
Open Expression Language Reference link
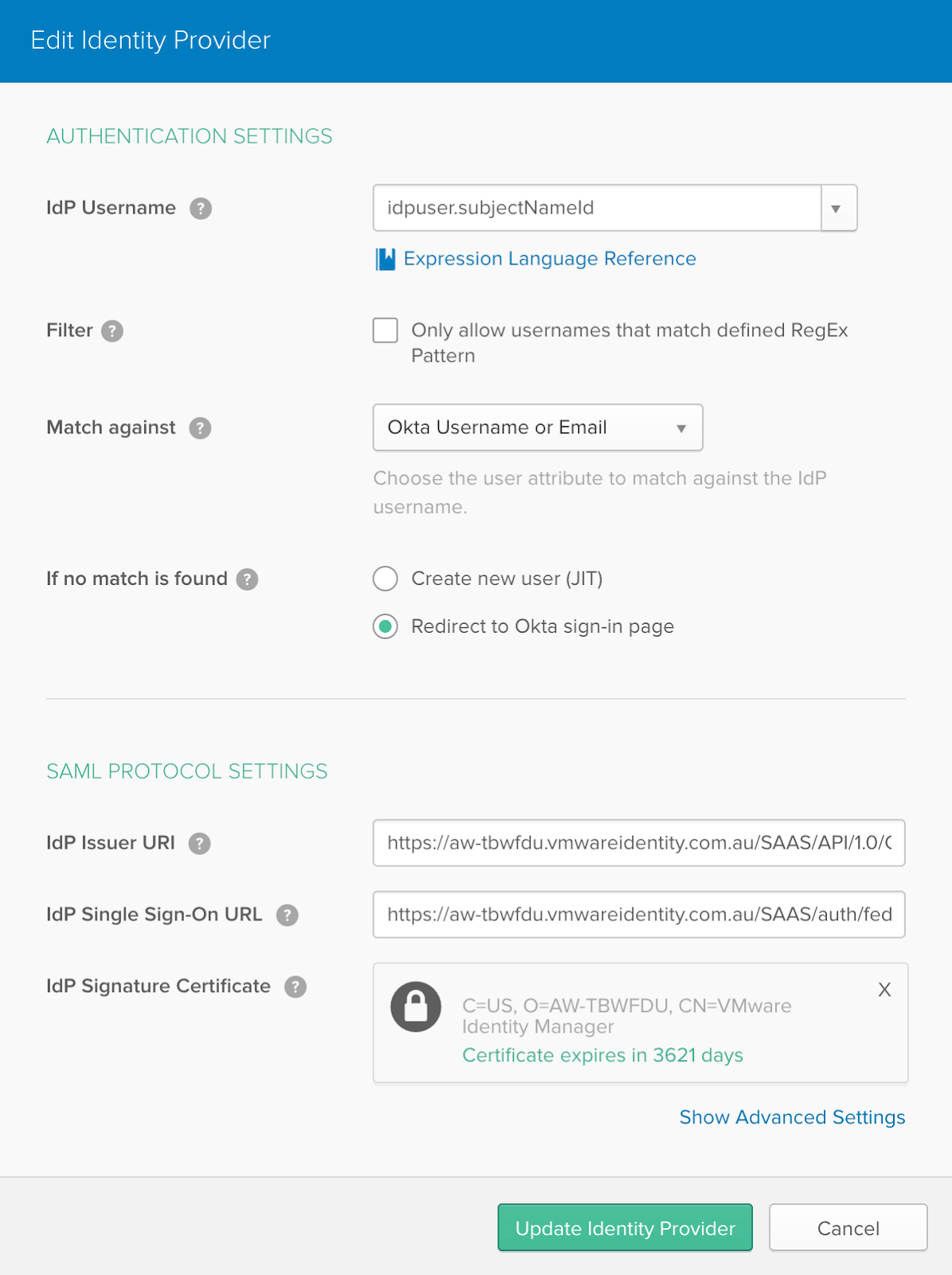549,259
